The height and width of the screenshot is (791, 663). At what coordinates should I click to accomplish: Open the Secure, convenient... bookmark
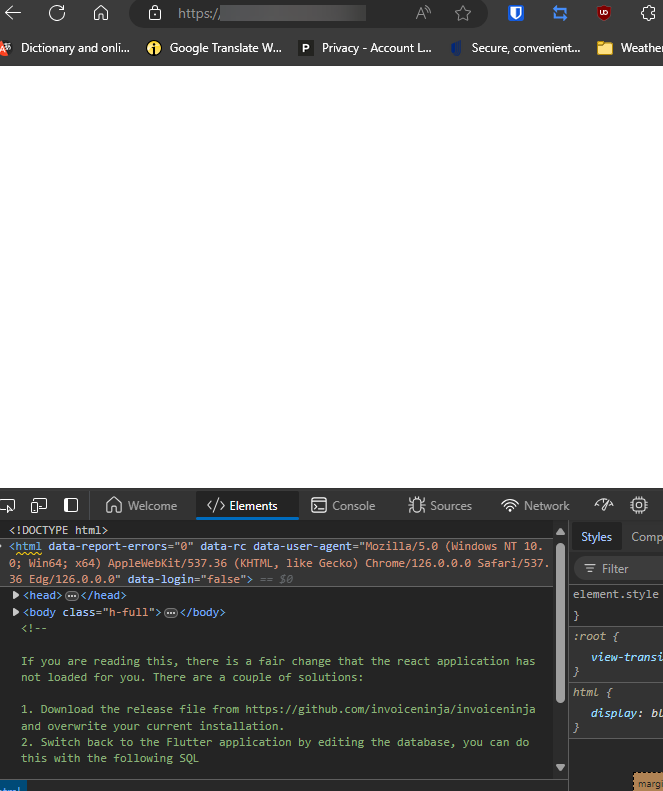515,48
